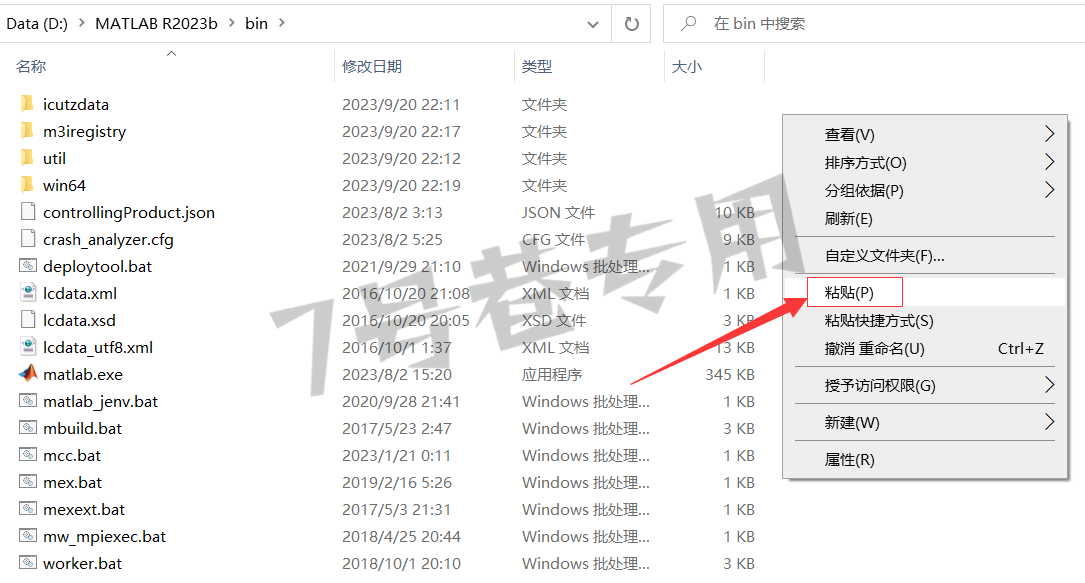
Task: Click the date 2018/10/1 20:10
Action: 401,563
